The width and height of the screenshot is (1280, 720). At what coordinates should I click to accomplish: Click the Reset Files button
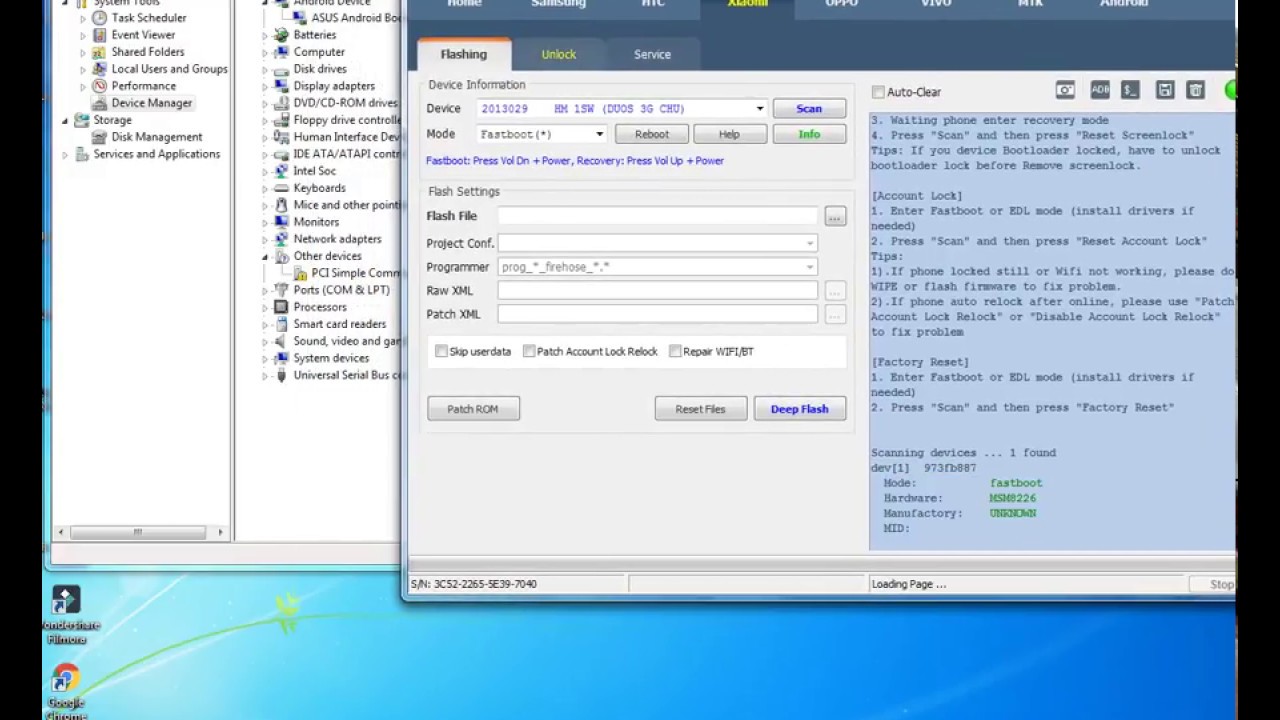[700, 409]
